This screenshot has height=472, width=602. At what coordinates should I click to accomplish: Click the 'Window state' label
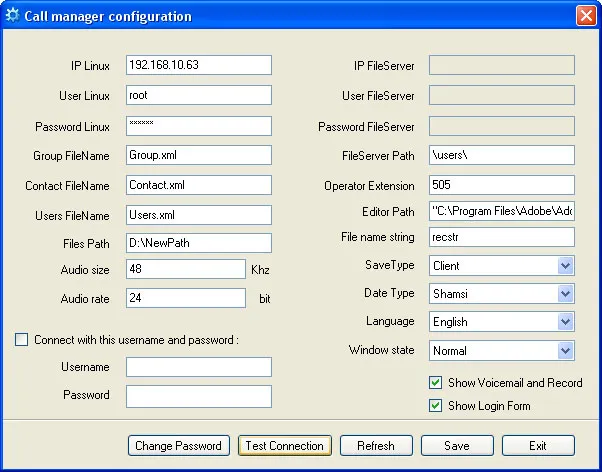(382, 350)
